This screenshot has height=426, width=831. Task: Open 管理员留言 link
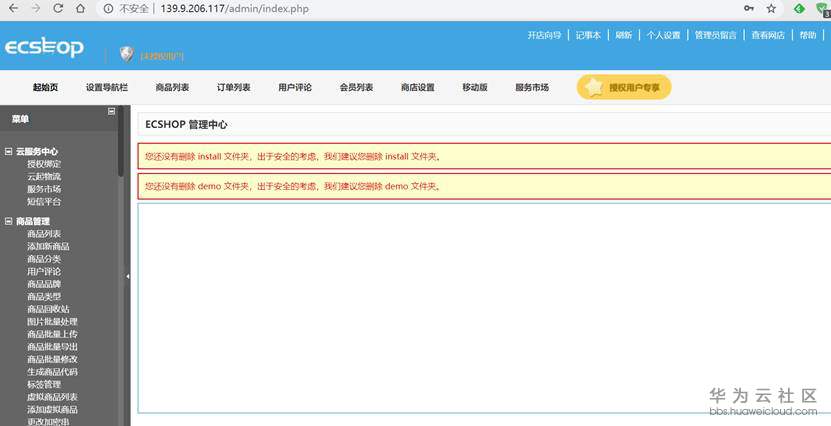pos(715,35)
